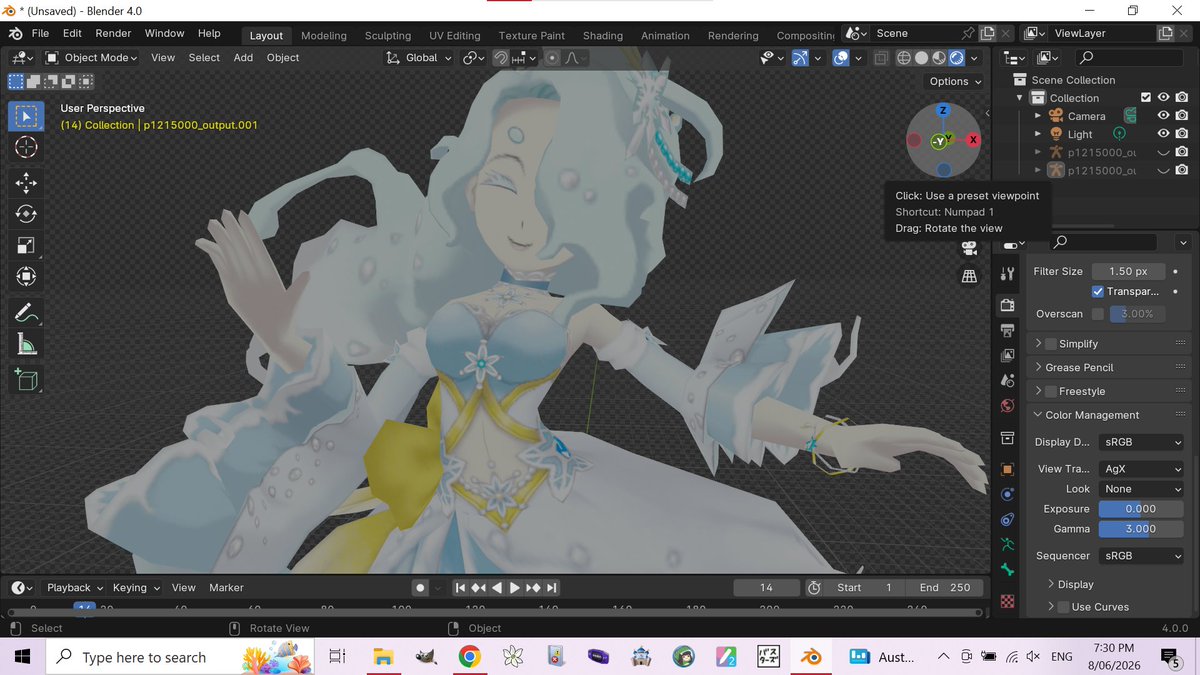Open the Look None dropdown

(1141, 489)
